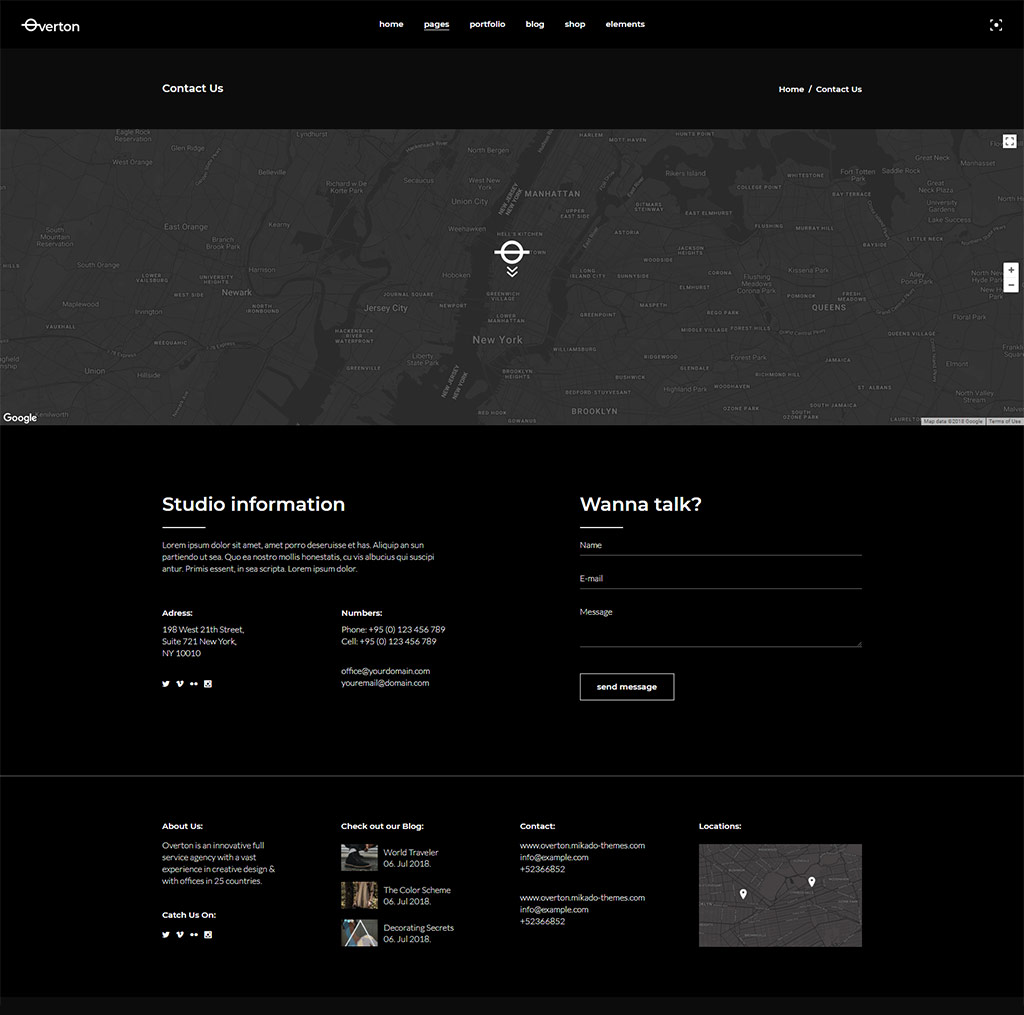Click into the Message text area

720,625
